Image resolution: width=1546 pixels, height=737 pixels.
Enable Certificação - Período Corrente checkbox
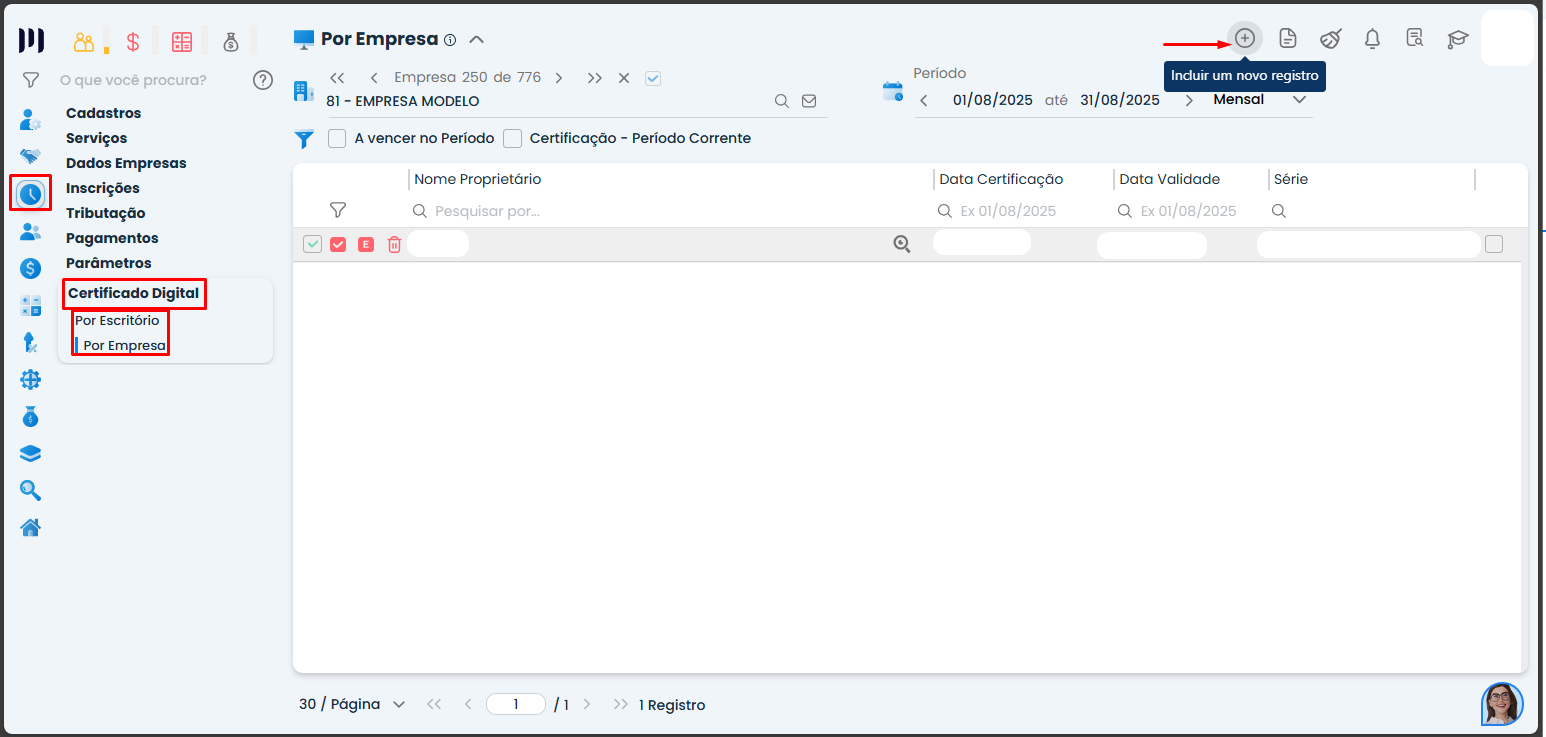[513, 138]
